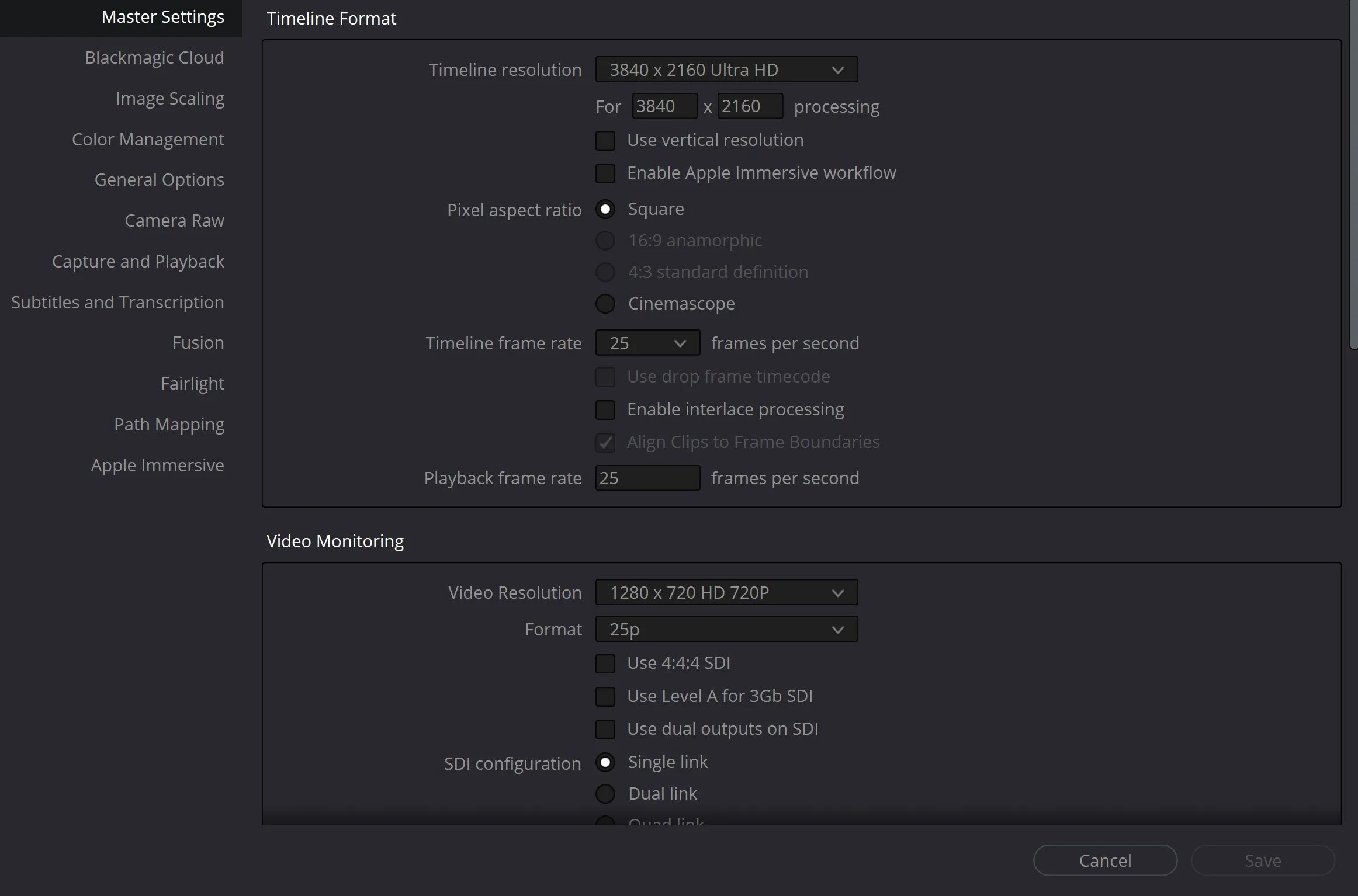Tick Use Level A for 3Gb SDI
The image size is (1358, 896).
[605, 696]
